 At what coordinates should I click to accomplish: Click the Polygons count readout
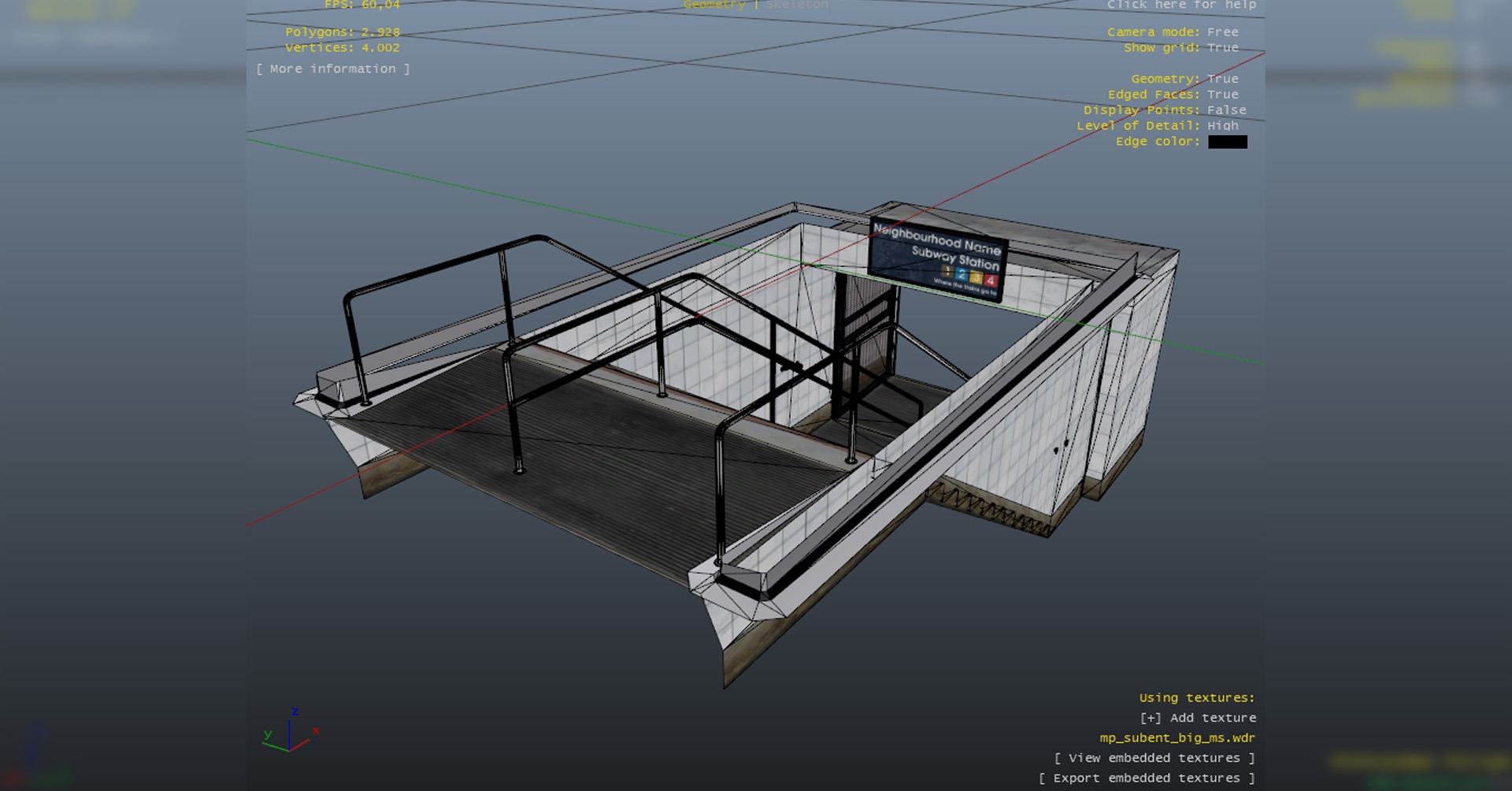(343, 32)
